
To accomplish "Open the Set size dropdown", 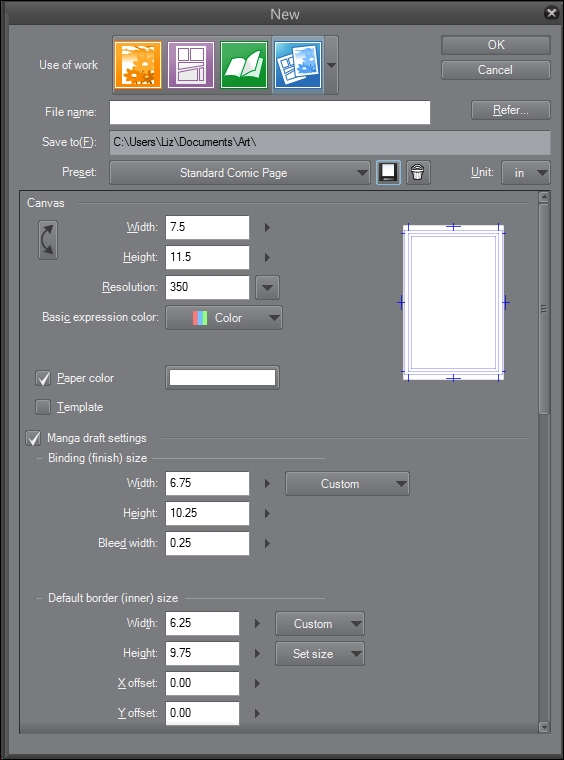I will pyautogui.click(x=320, y=654).
